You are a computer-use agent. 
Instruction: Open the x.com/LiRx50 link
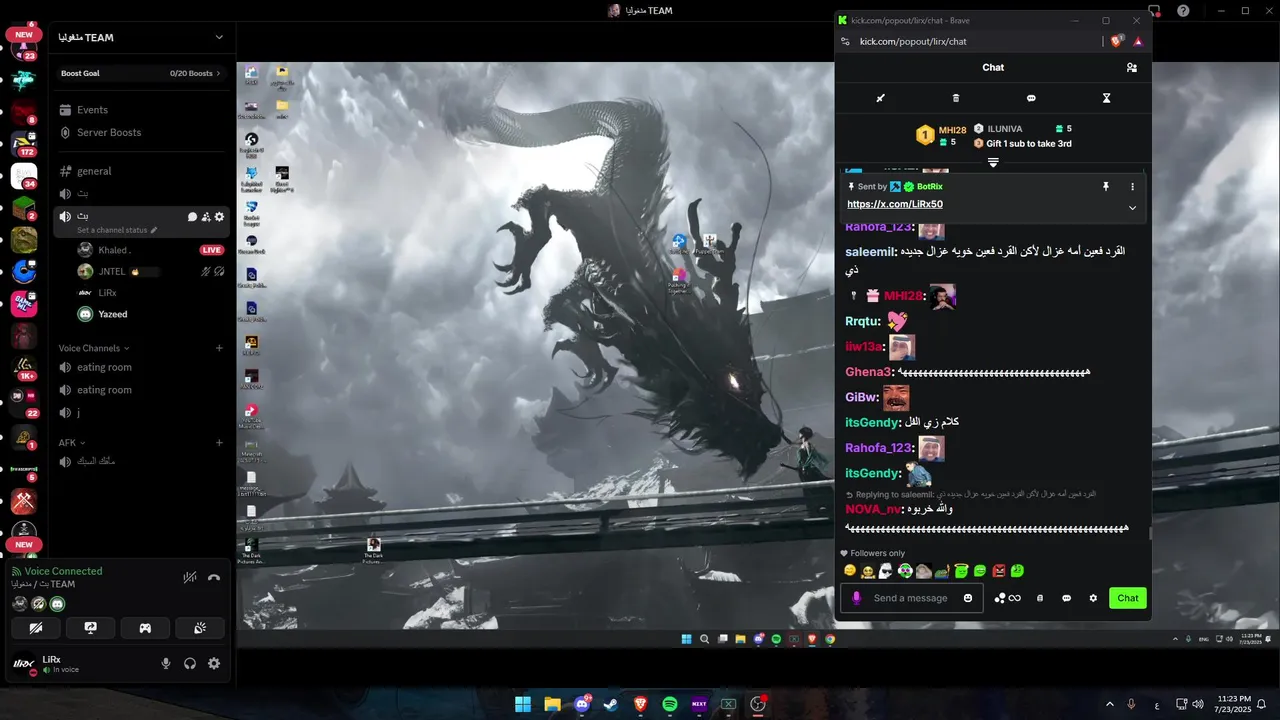pyautogui.click(x=895, y=204)
